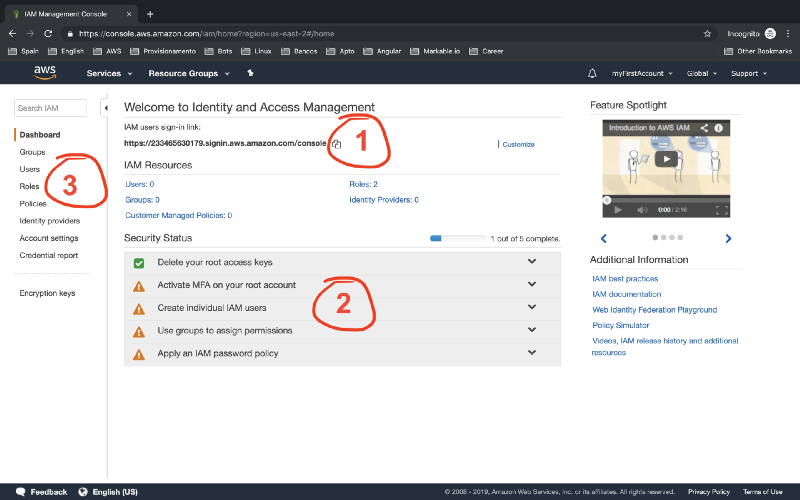Expand Apply an IAM password policy
Viewport: 800px width, 500px height.
click(x=532, y=353)
